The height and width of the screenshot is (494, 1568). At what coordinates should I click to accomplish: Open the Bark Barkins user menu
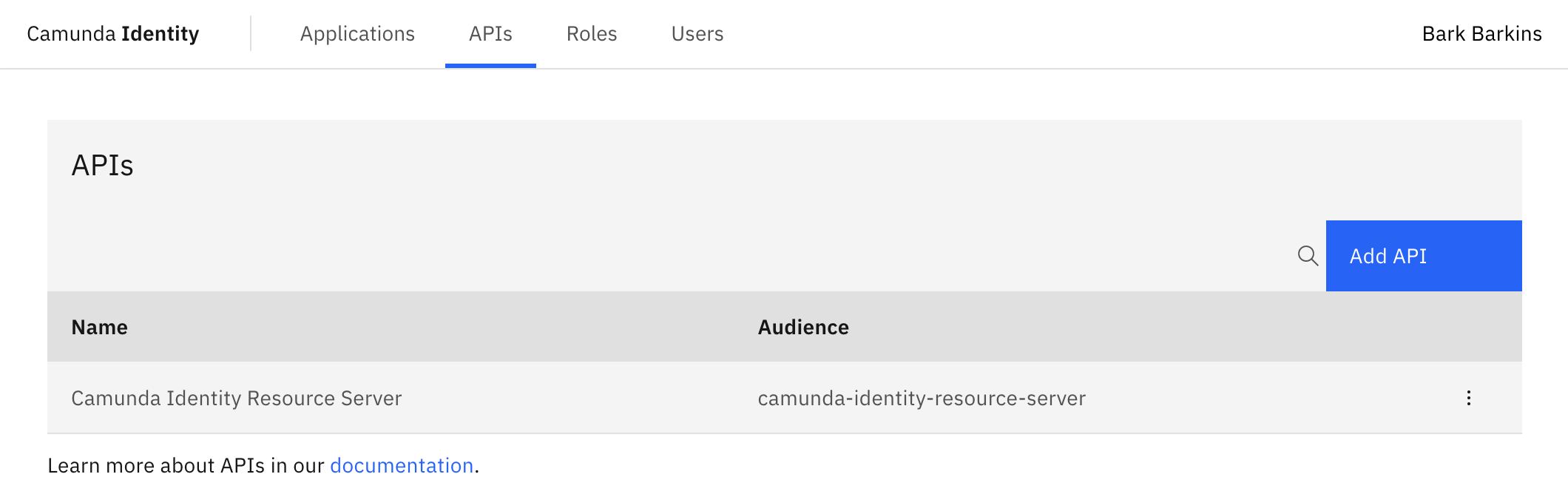pyautogui.click(x=1481, y=34)
